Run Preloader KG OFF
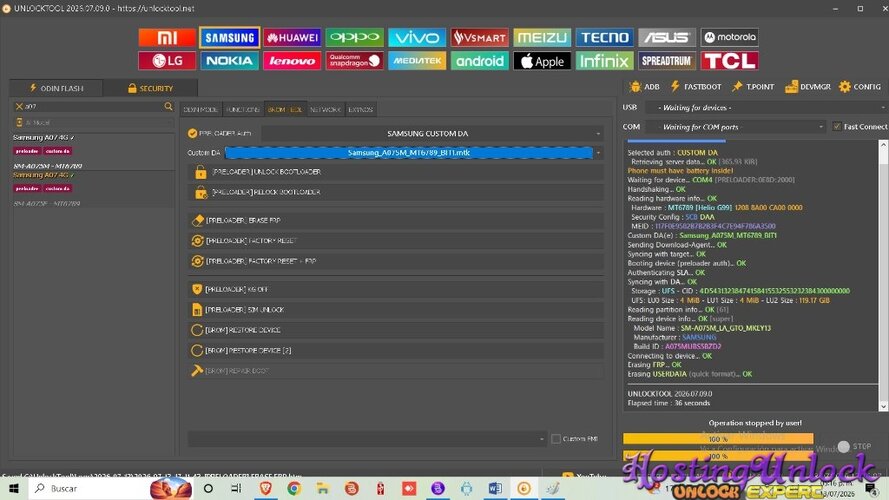The width and height of the screenshot is (889, 500). pos(395,289)
